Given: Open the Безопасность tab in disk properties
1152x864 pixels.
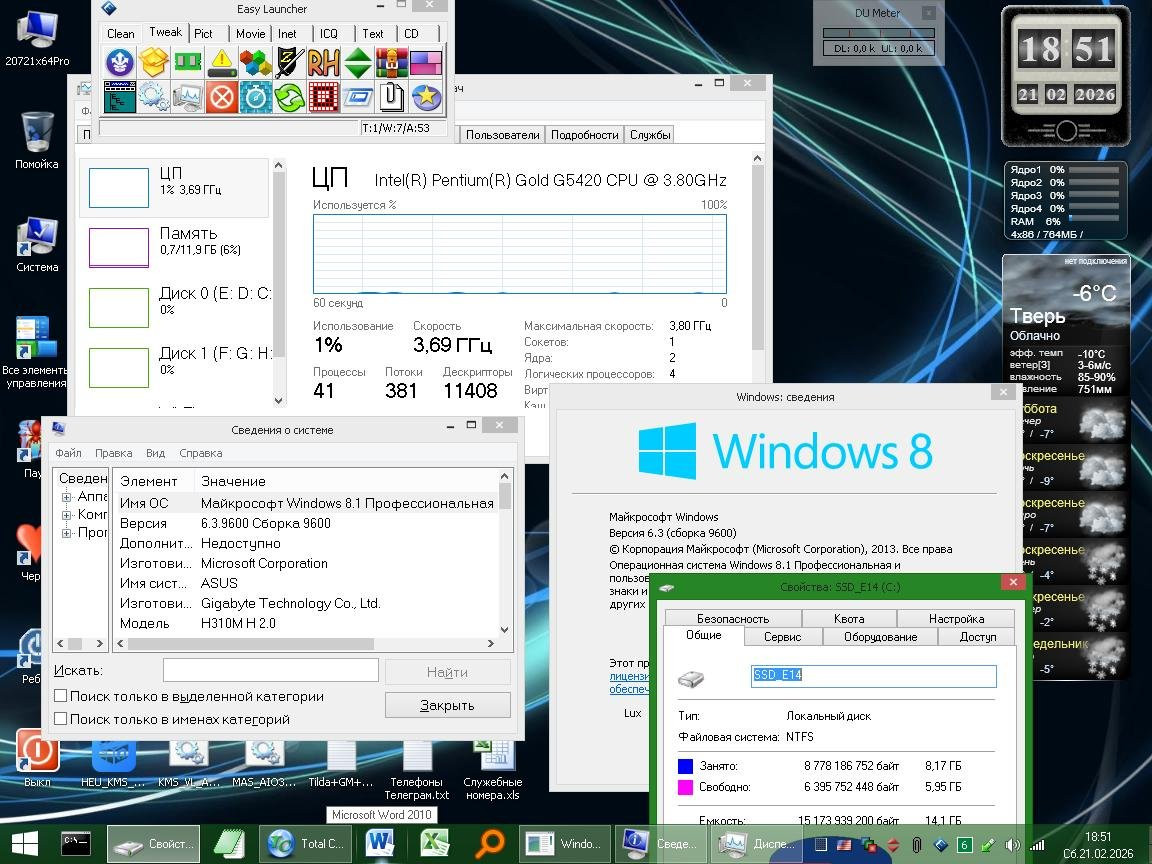Looking at the screenshot, I should [732, 618].
